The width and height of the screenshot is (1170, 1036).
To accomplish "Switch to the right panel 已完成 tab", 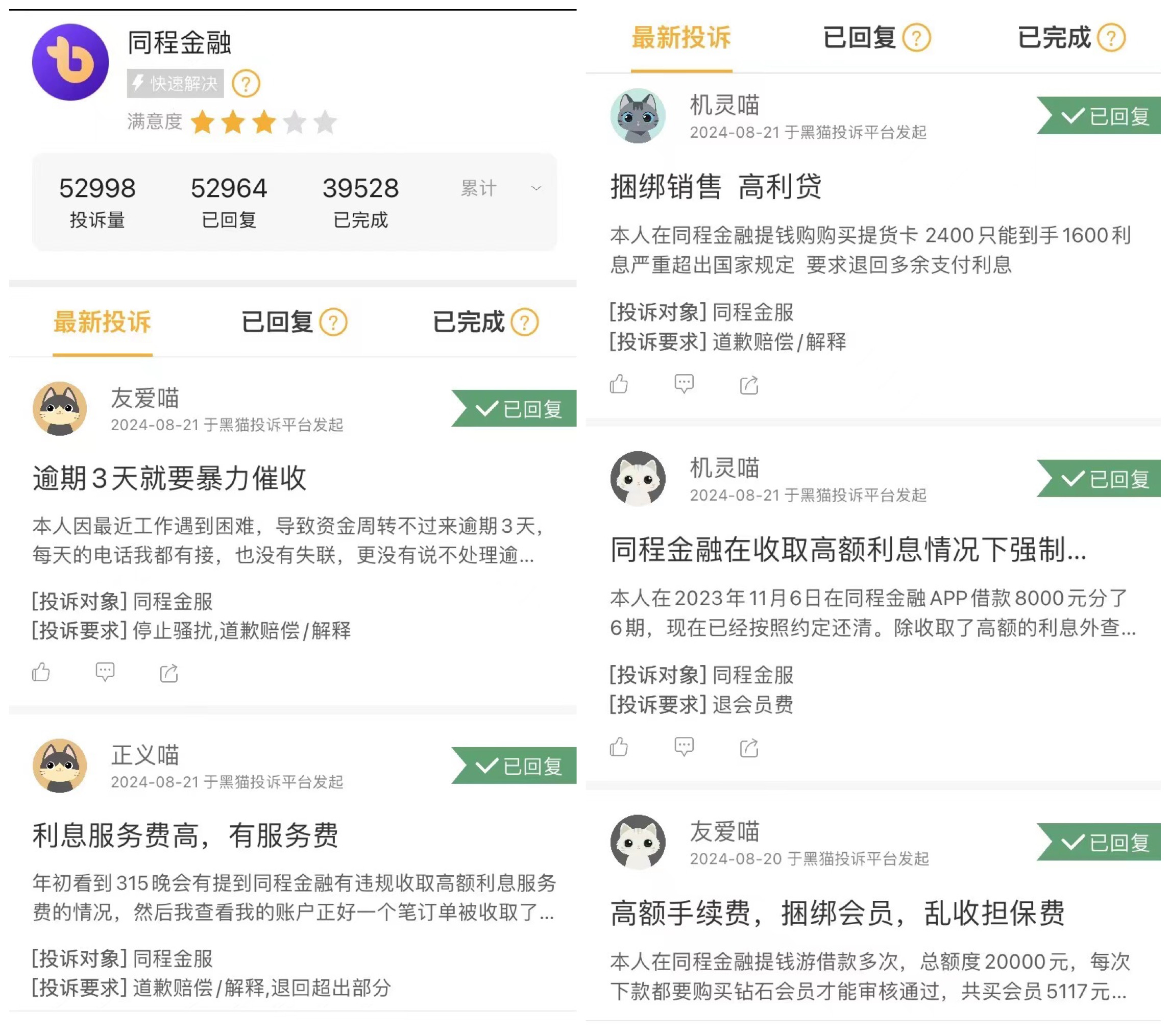I will click(1054, 38).
